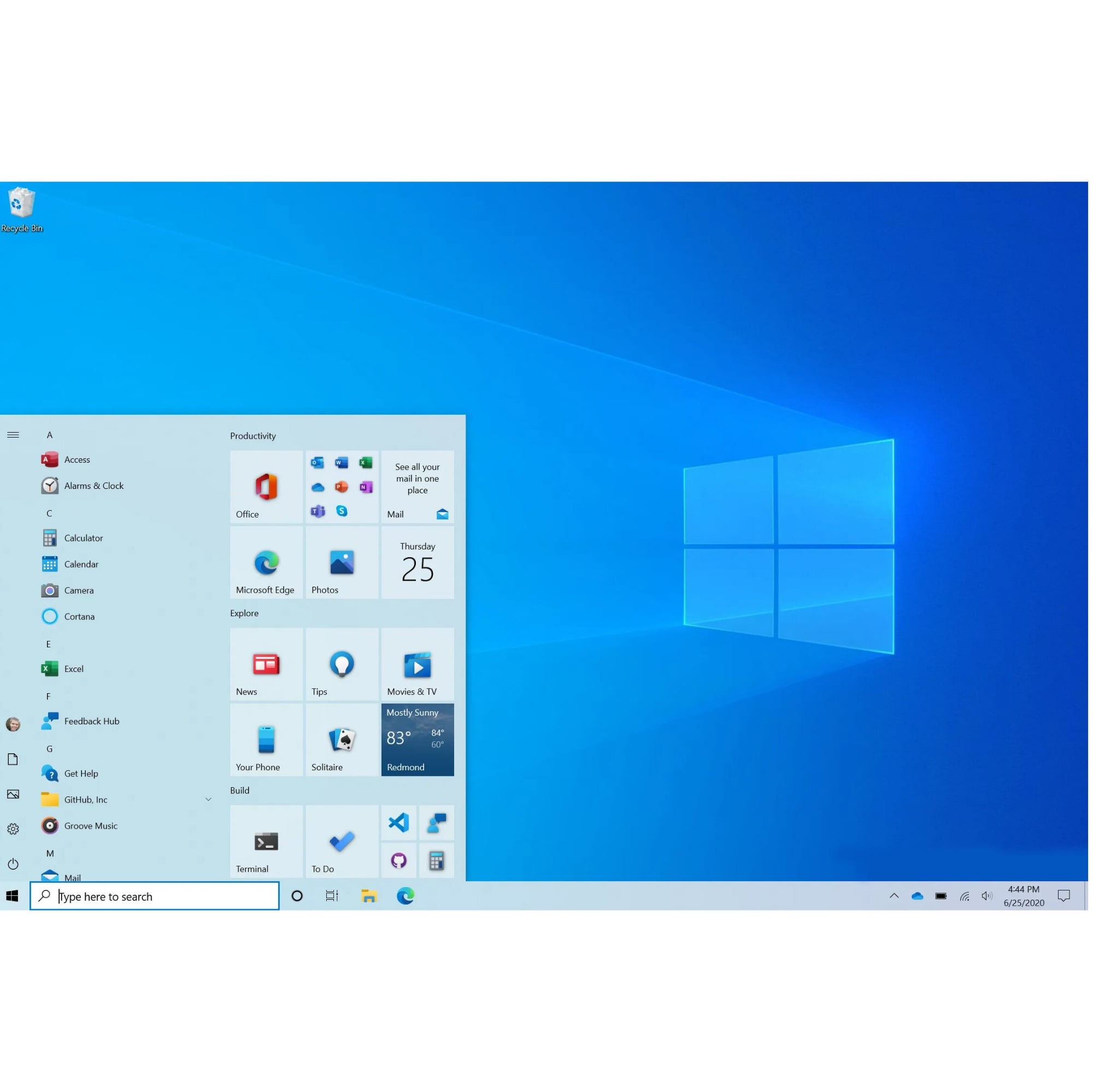Click the Explore group heading
1093x1092 pixels.
[x=244, y=613]
